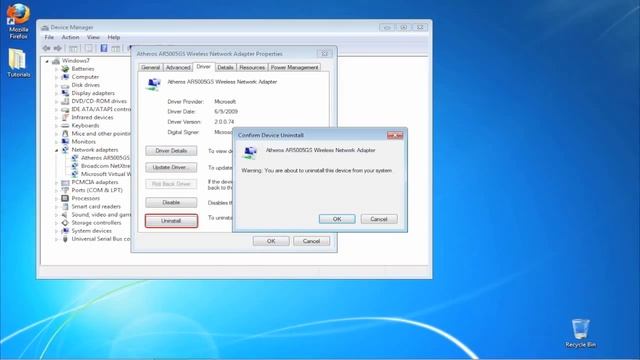The width and height of the screenshot is (640, 360).
Task: Open the Tutorials folder on the desktop
Action: point(18,63)
